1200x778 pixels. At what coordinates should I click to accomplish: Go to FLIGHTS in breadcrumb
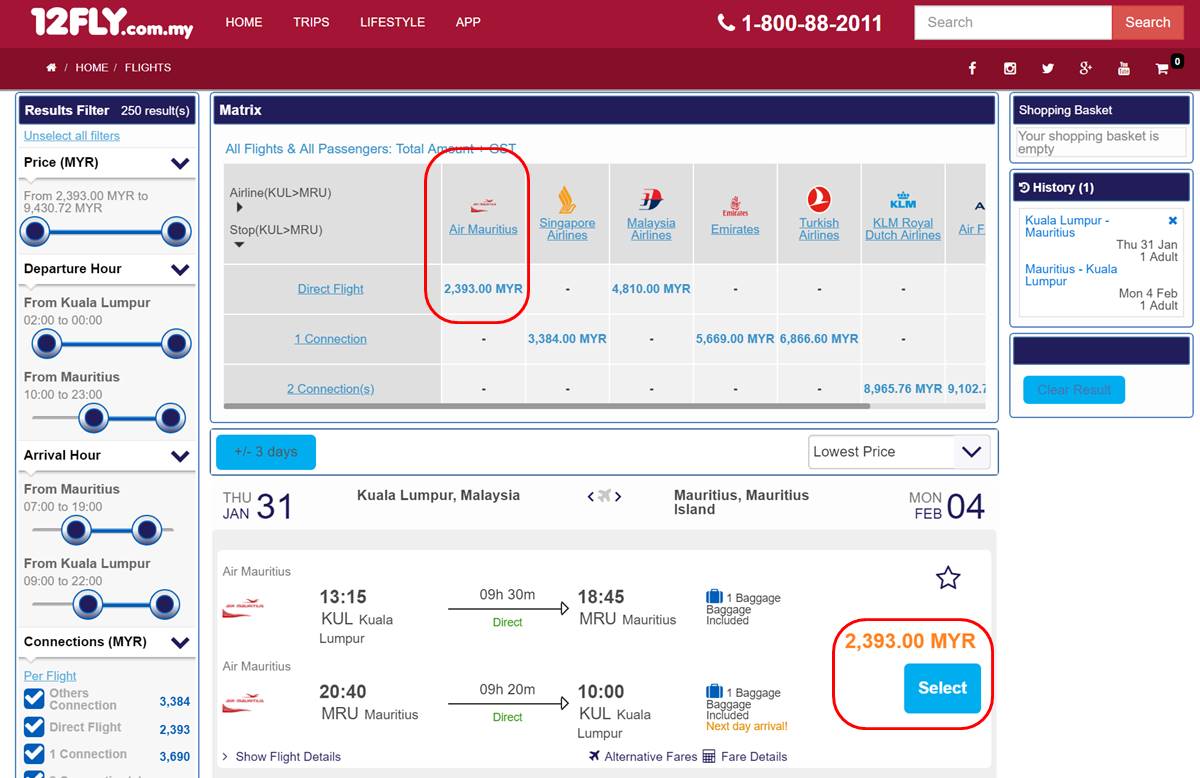click(148, 68)
